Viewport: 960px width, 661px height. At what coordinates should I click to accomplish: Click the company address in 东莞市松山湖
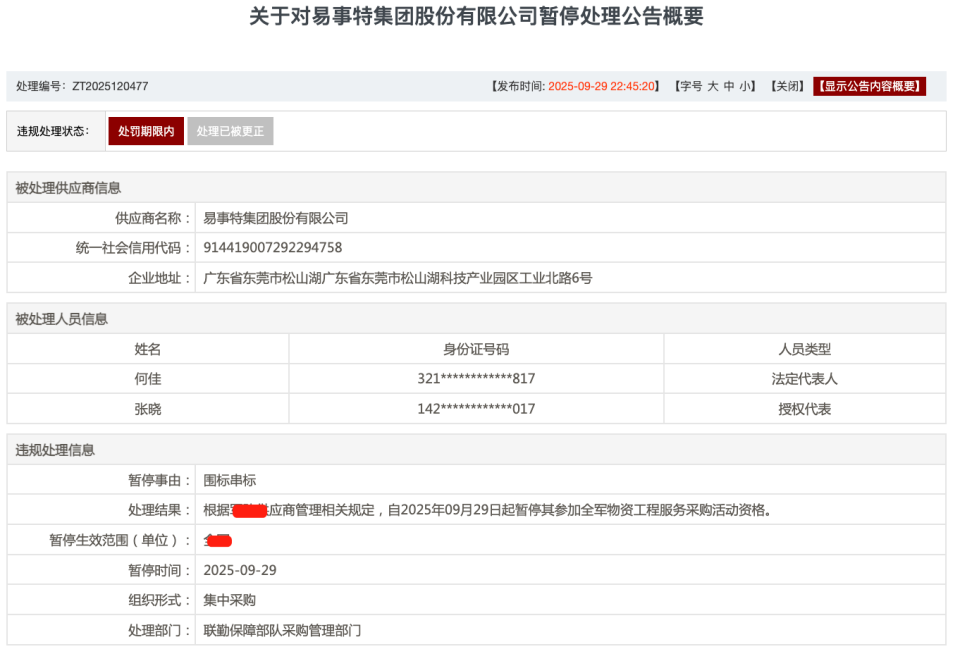pyautogui.click(x=397, y=278)
